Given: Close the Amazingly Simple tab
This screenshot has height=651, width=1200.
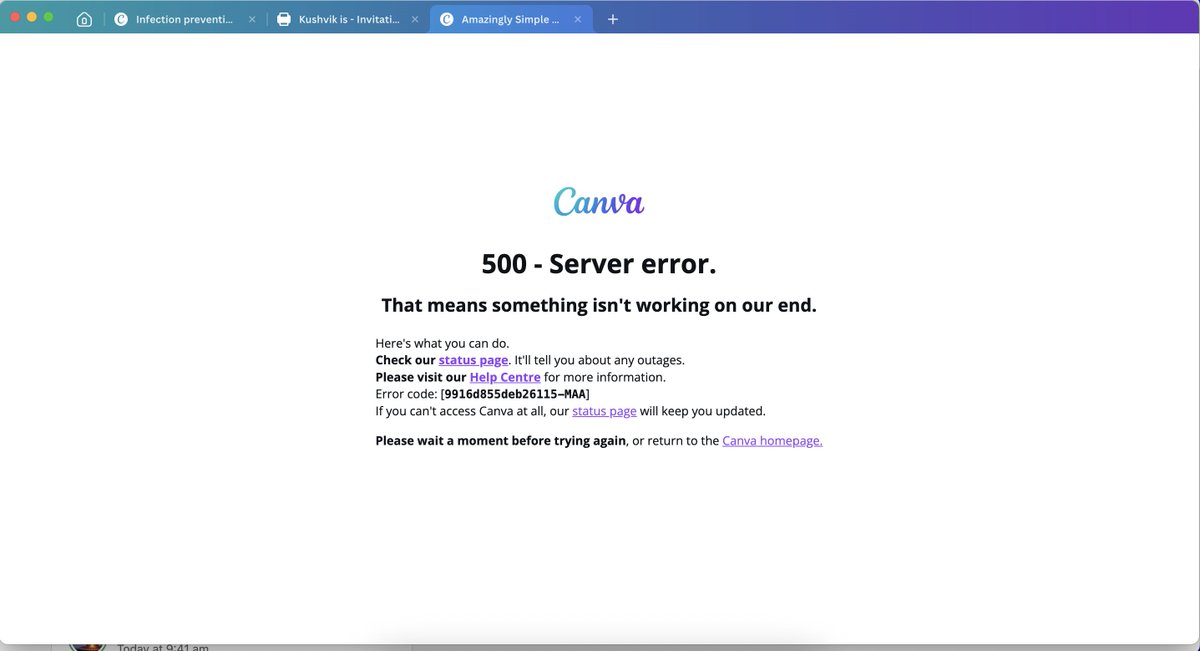Looking at the screenshot, I should click(x=578, y=19).
